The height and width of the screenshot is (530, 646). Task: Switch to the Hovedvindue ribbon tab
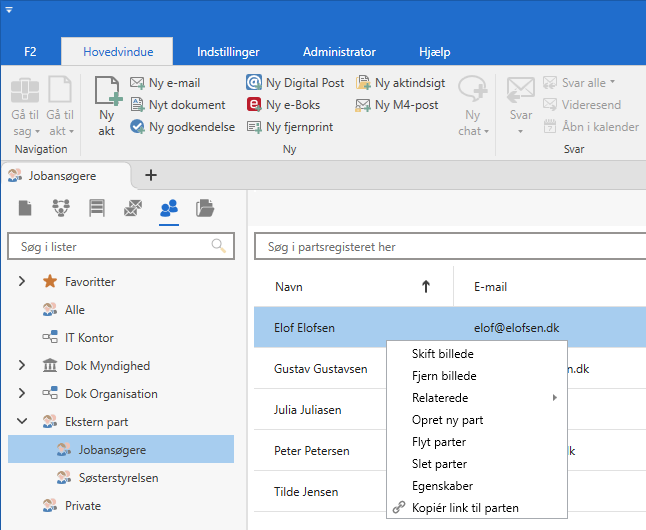click(x=118, y=52)
